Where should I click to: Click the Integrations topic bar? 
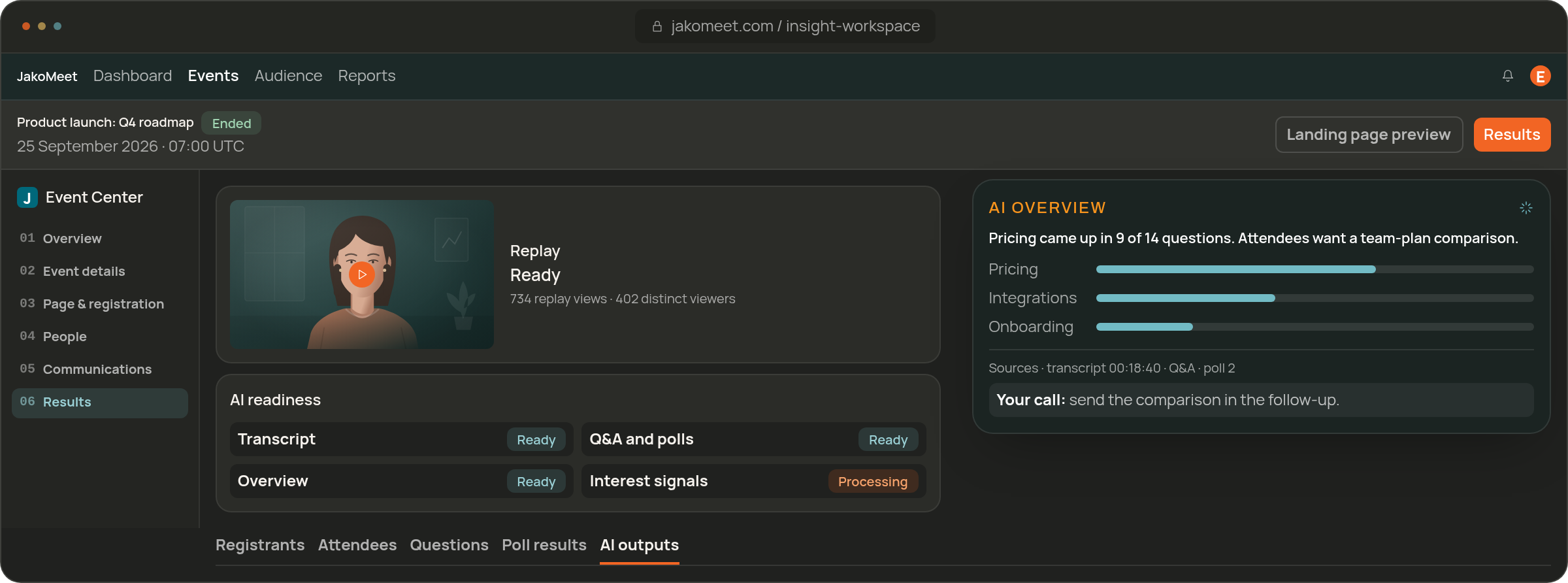point(1315,298)
